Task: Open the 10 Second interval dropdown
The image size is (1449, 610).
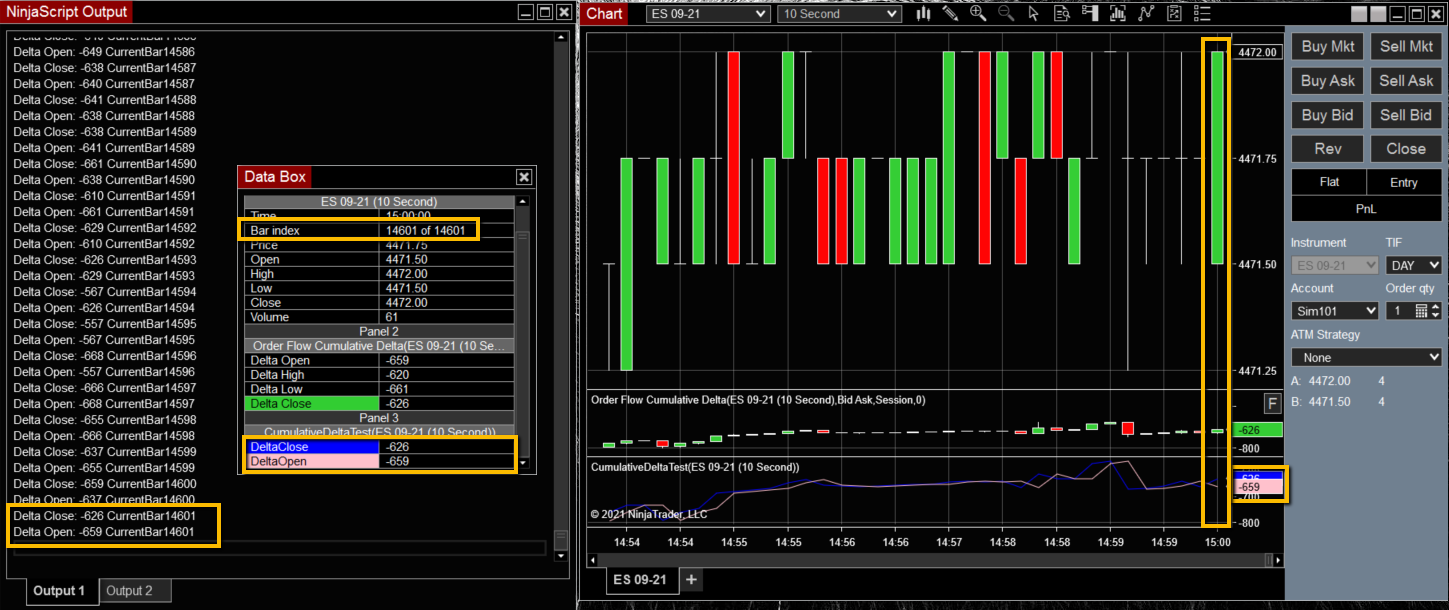Action: (838, 14)
